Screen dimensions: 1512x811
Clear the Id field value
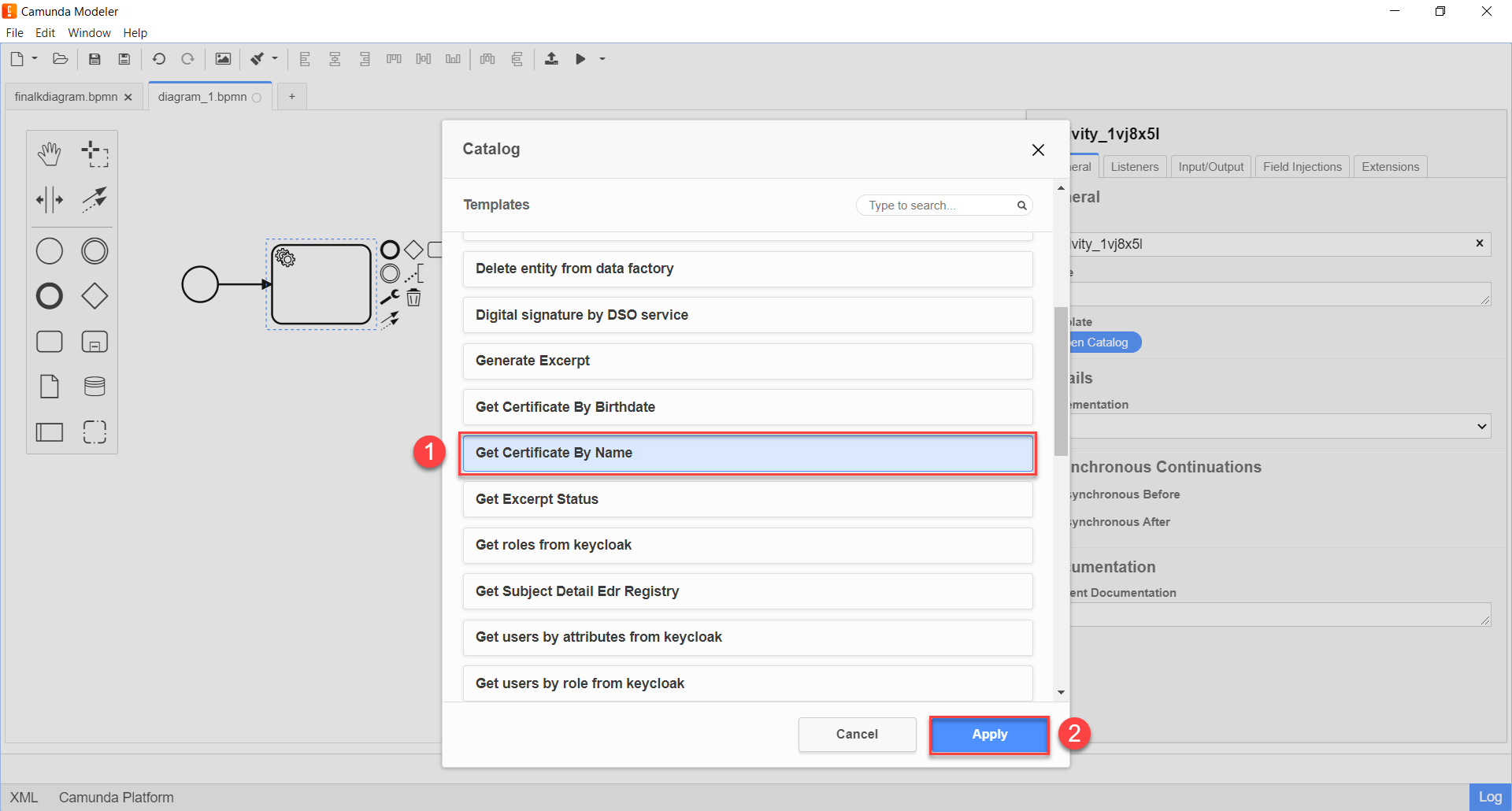[x=1480, y=243]
